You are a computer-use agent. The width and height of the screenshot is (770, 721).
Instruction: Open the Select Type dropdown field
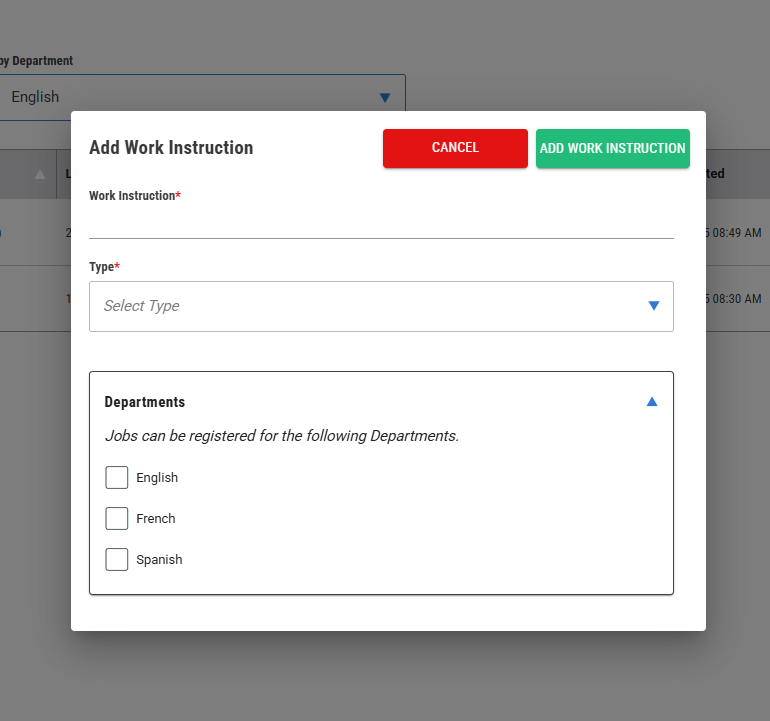[370, 306]
